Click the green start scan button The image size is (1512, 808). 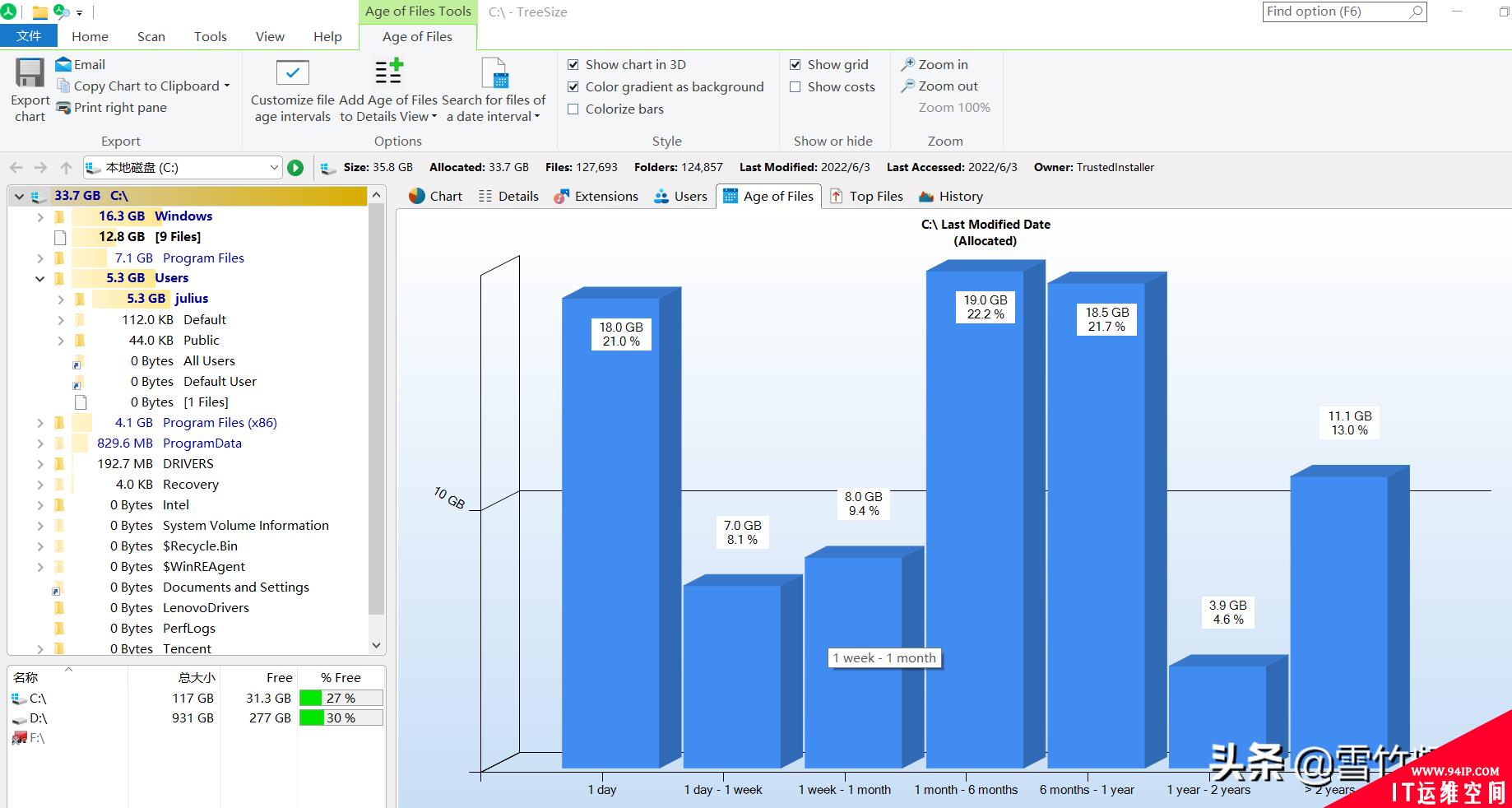point(295,168)
